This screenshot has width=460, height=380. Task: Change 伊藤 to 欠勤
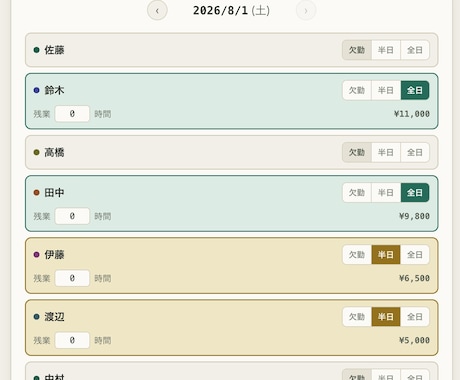pyautogui.click(x=357, y=255)
